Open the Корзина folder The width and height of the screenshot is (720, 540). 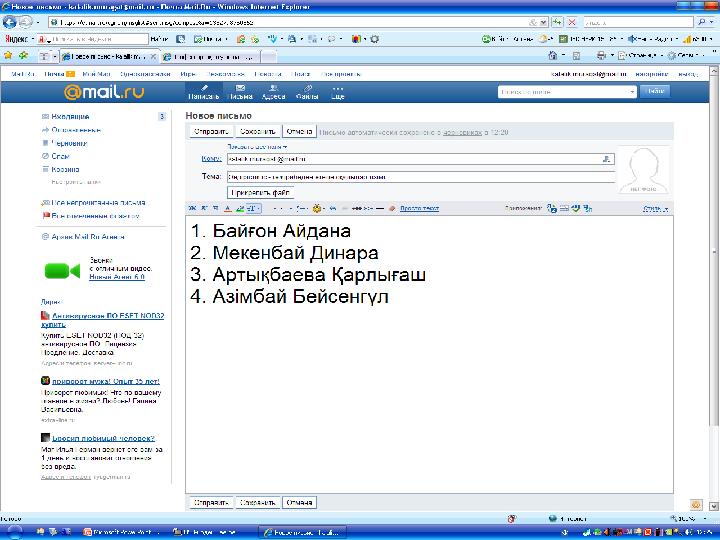[x=65, y=169]
